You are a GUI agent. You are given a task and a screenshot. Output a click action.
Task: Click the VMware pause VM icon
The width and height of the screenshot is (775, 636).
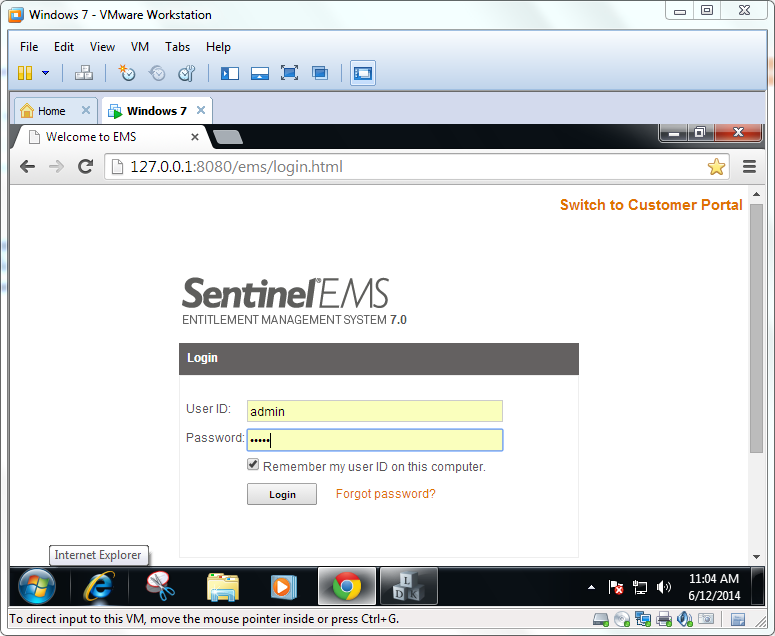coord(25,73)
